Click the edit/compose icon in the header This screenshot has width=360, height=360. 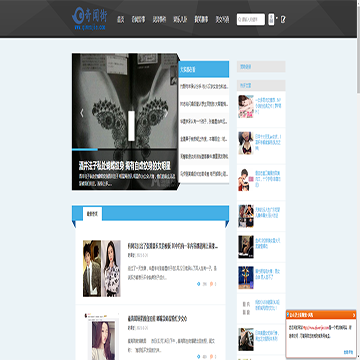pos(283,19)
